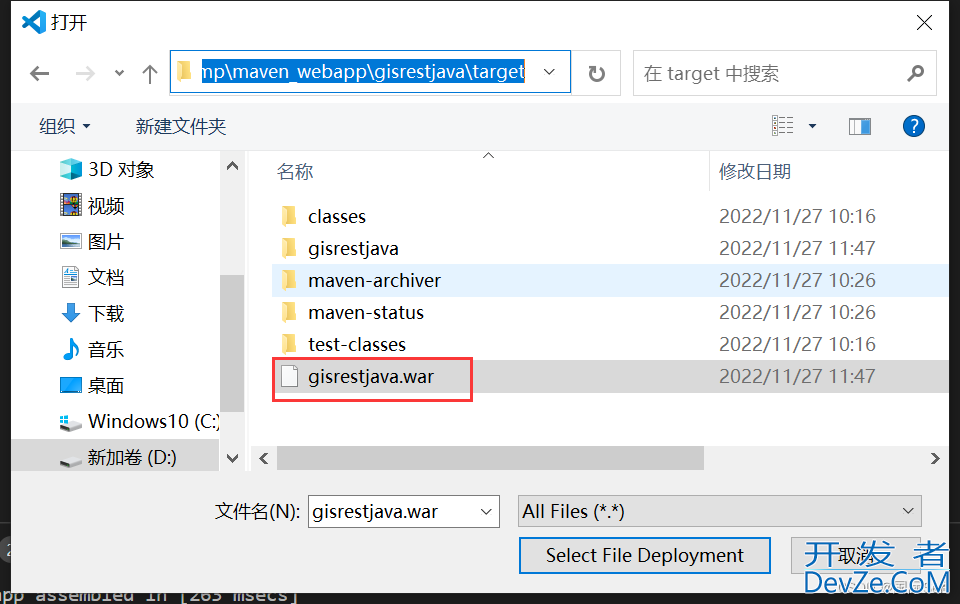Click gisrestjava folder icon
Screen dimensions: 960x604
[289, 248]
